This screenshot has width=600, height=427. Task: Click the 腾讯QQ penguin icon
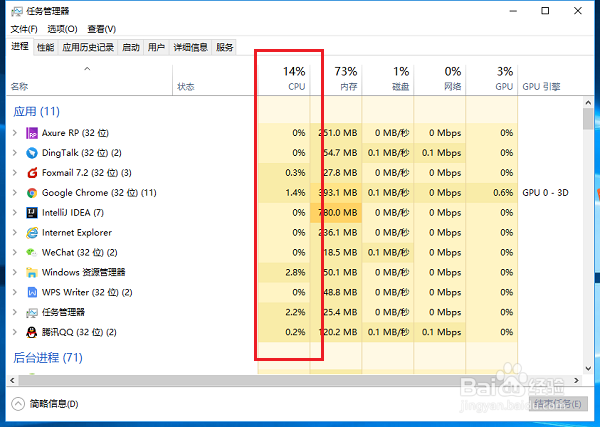(x=32, y=332)
